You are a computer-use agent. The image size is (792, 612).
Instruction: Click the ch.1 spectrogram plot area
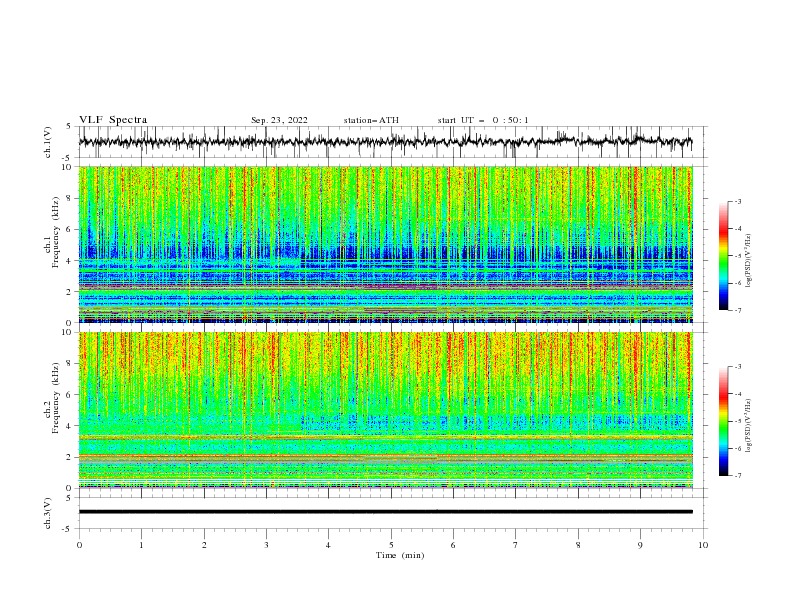tap(385, 244)
